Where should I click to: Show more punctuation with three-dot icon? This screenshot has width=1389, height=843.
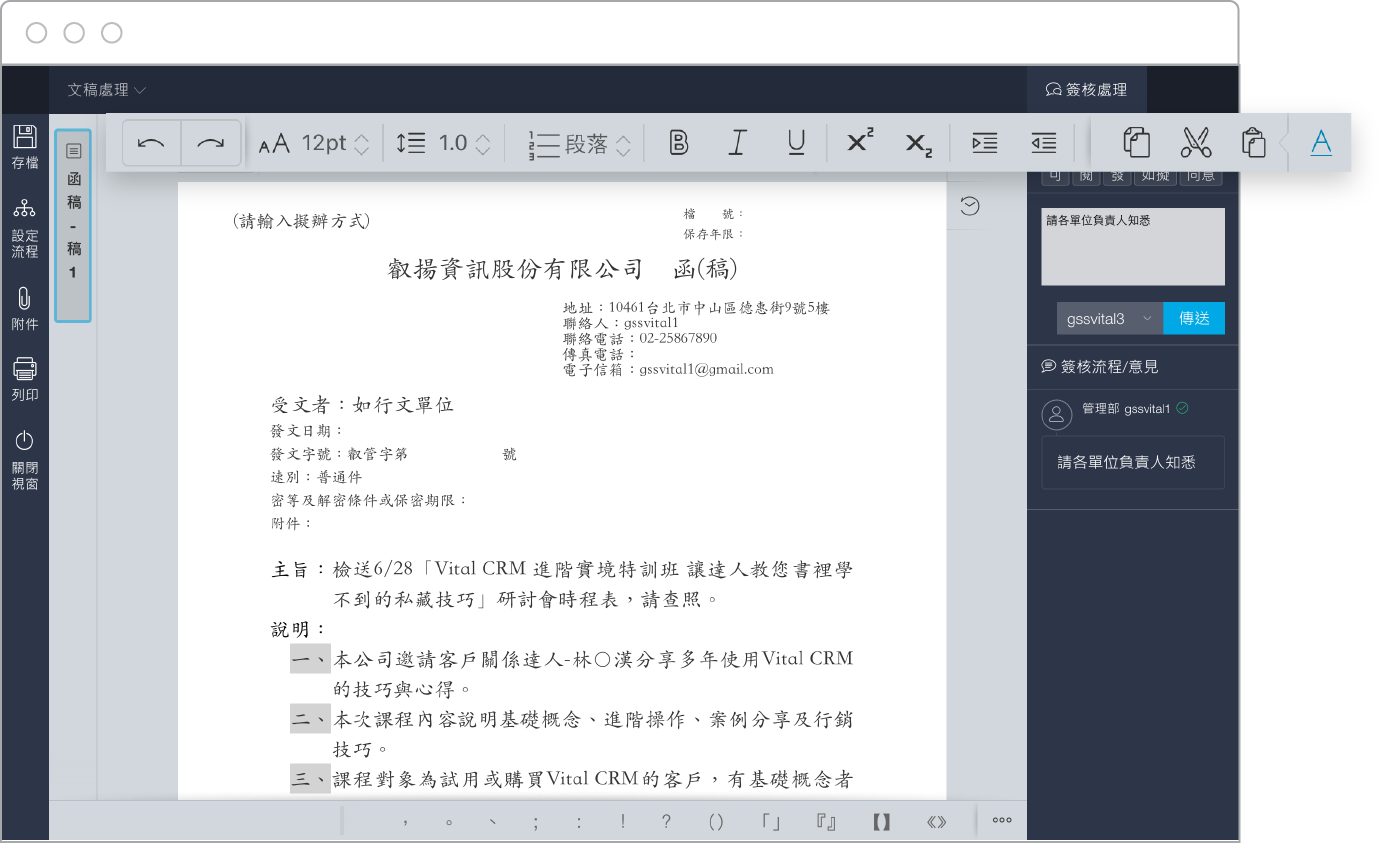click(1002, 821)
